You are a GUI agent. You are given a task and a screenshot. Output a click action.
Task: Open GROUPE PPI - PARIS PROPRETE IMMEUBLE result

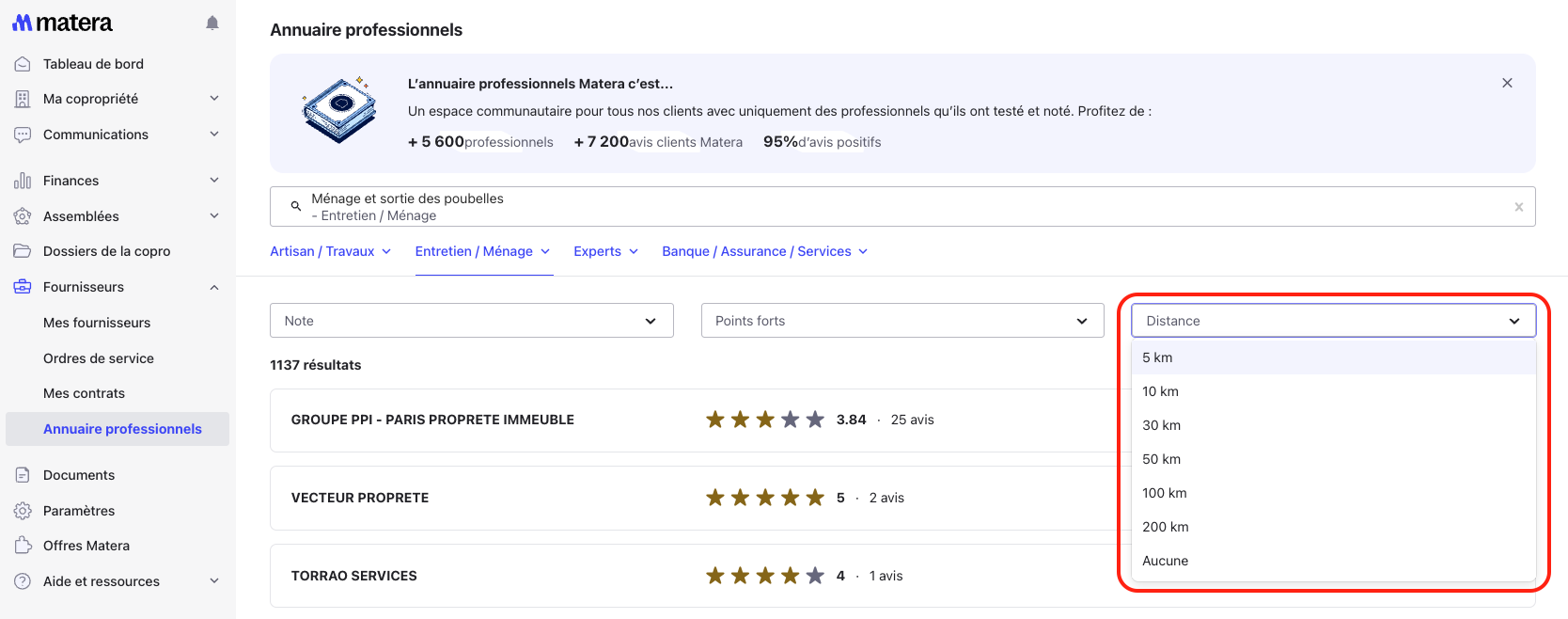[432, 420]
